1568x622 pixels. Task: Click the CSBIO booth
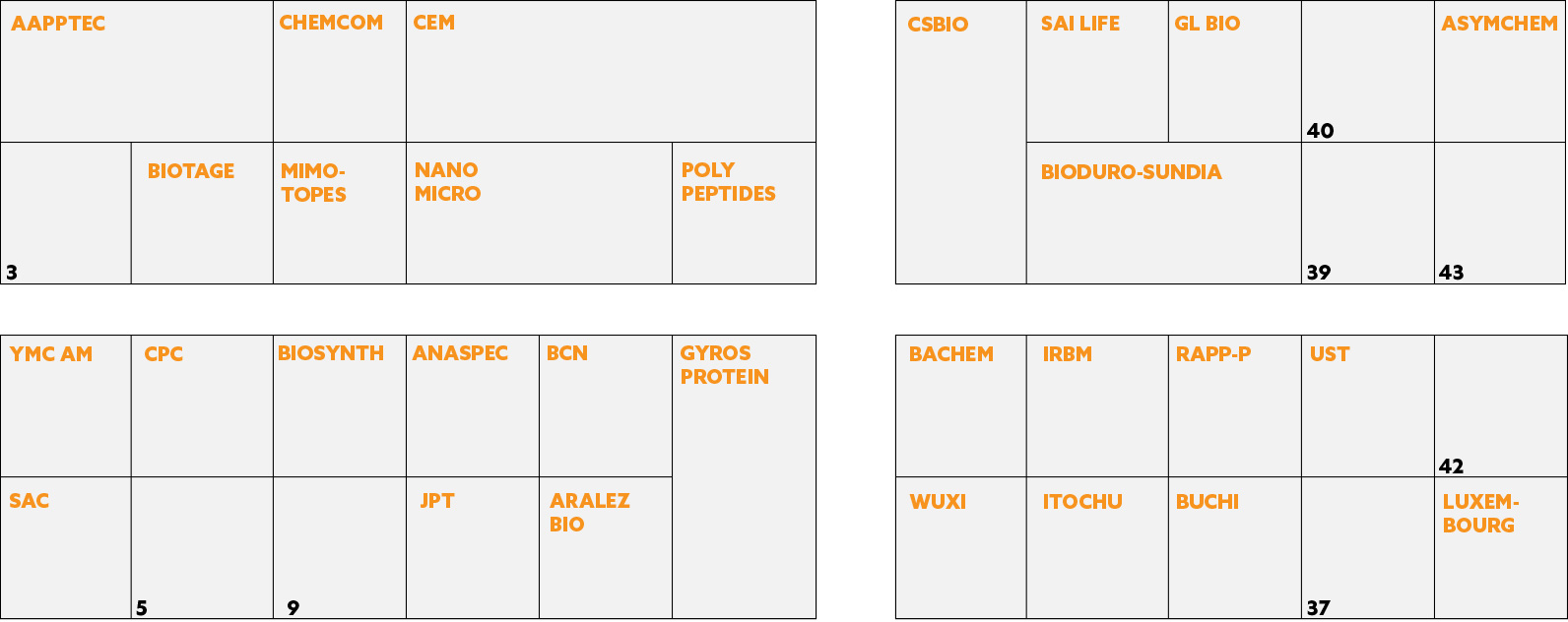coord(961,143)
